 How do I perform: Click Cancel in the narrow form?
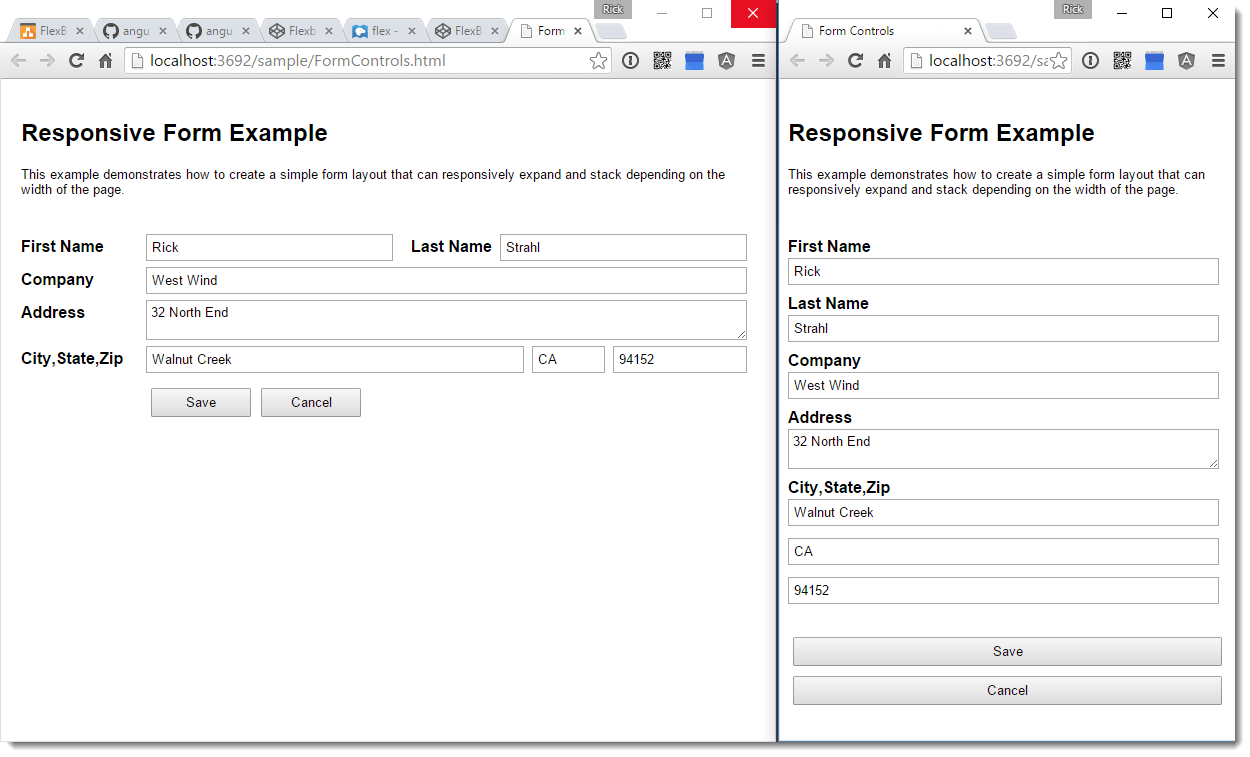[x=1007, y=690]
